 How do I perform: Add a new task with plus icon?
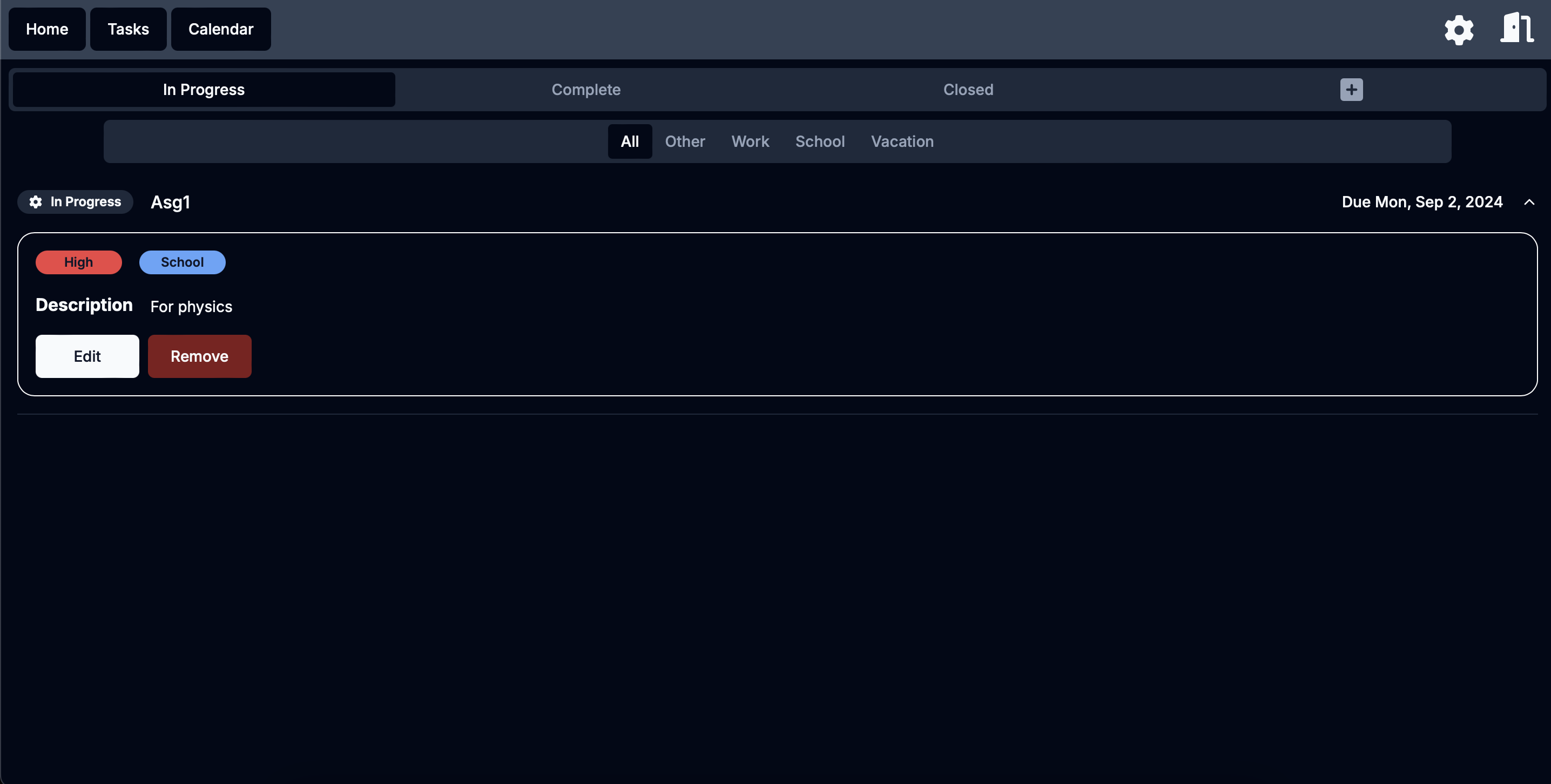pyautogui.click(x=1351, y=90)
